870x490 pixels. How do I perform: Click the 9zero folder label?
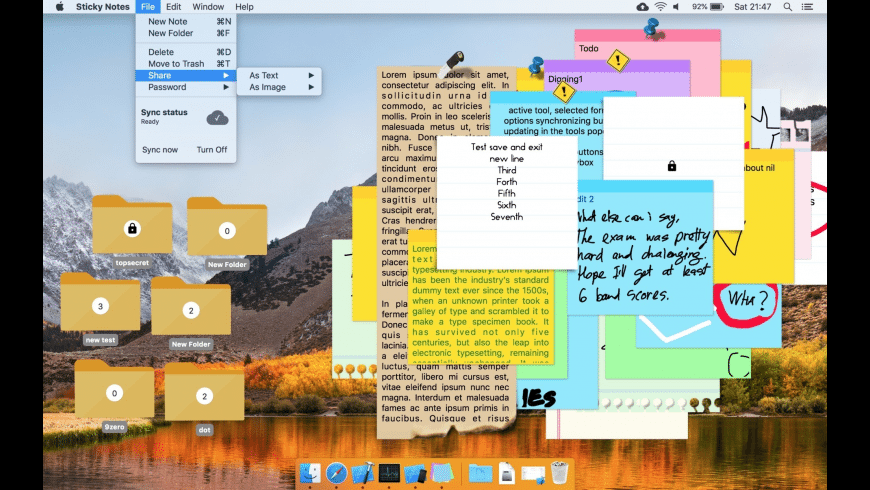click(x=114, y=427)
